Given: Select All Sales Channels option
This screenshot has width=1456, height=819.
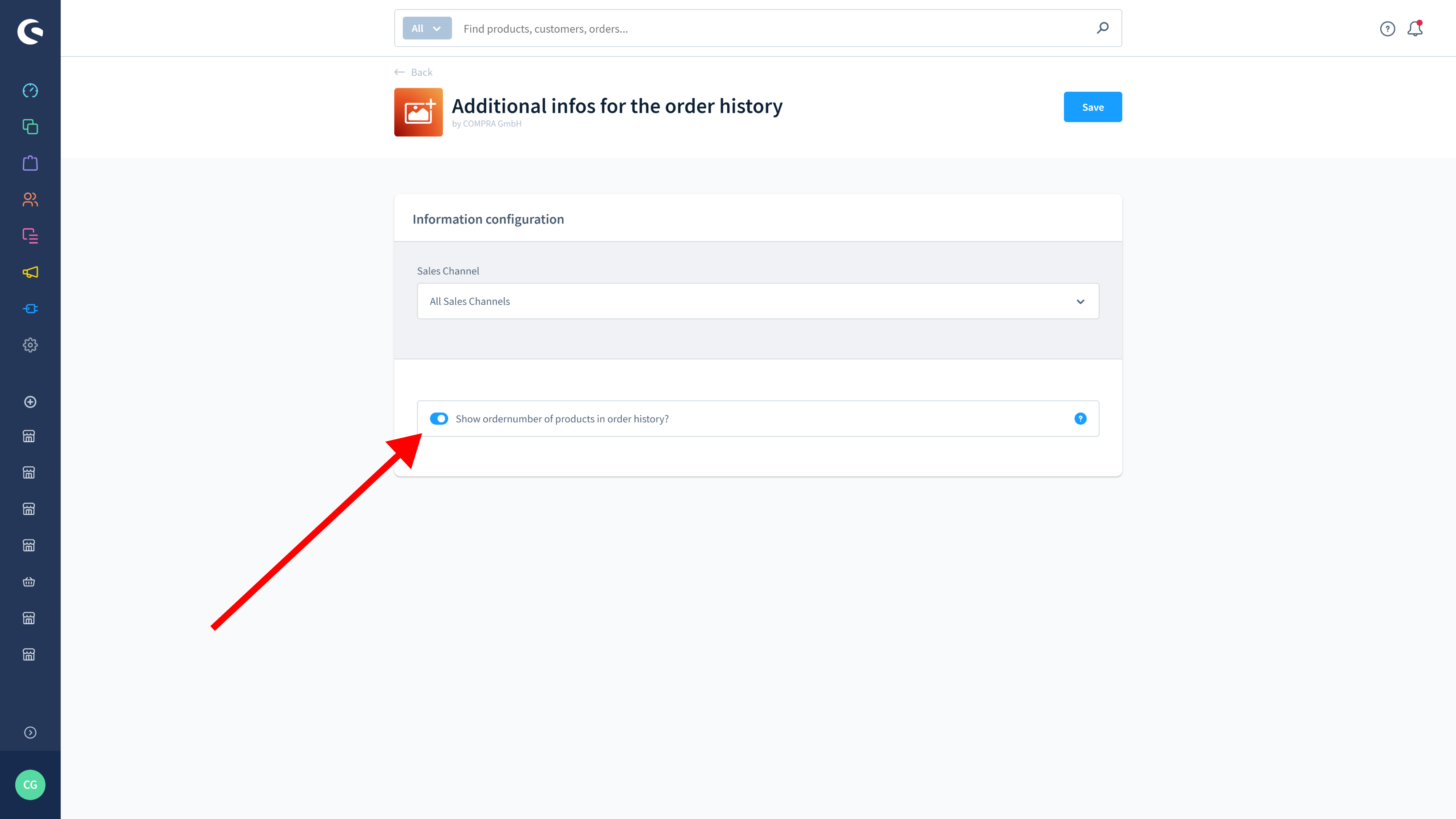Looking at the screenshot, I should pos(757,301).
